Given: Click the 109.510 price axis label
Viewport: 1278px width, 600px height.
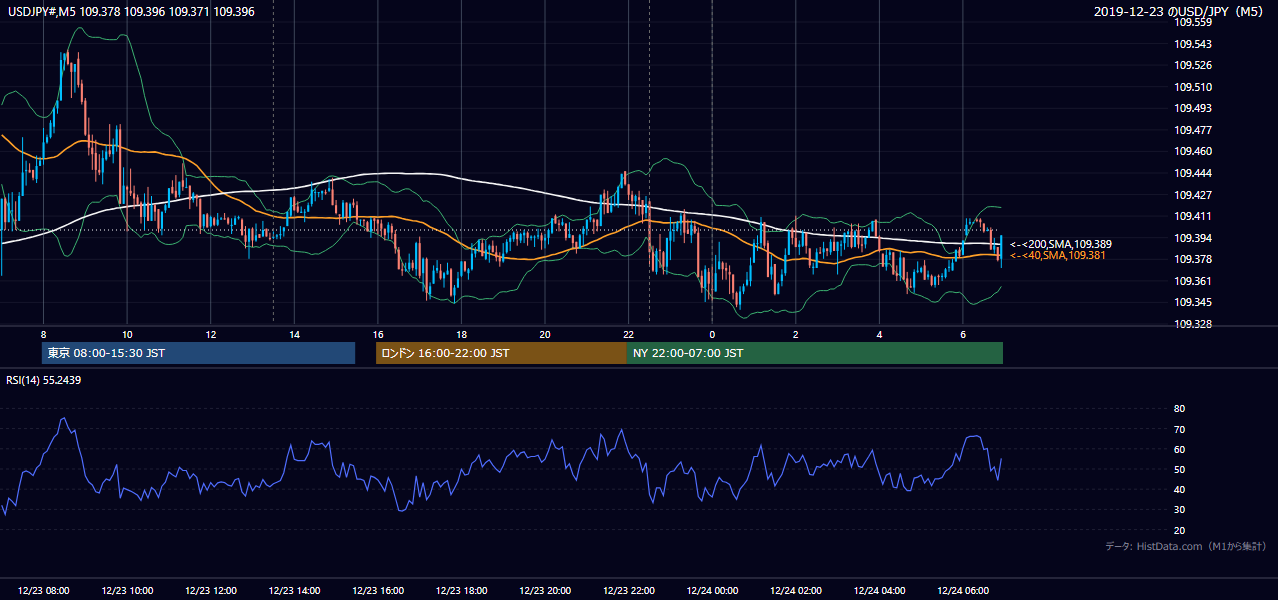Looking at the screenshot, I should point(1193,87).
